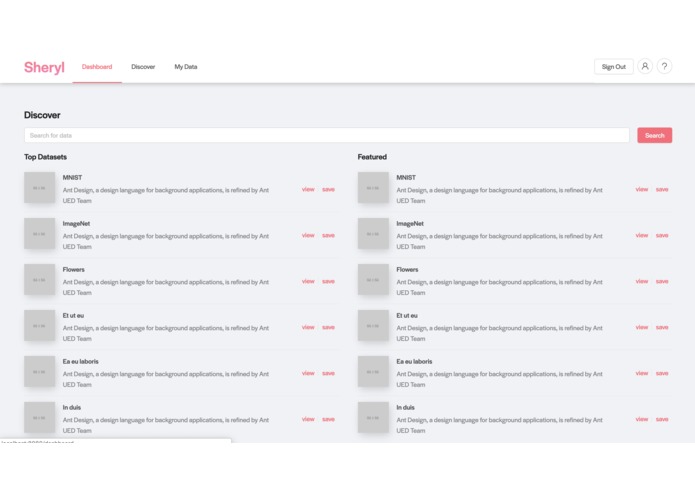
Task: Click In duis thumbnail in Top Datasets
Action: click(39, 418)
